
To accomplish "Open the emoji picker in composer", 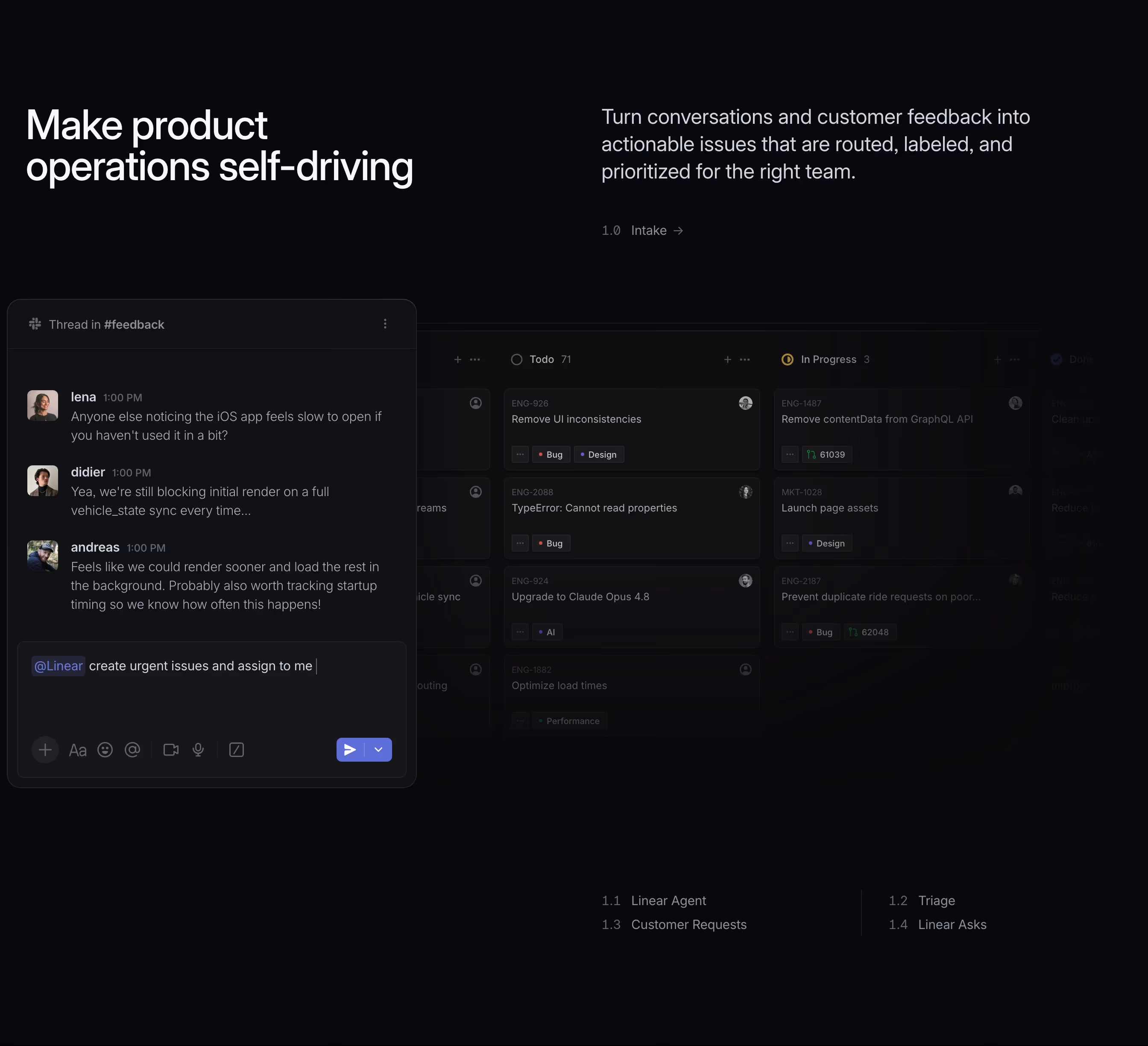I will [x=105, y=750].
